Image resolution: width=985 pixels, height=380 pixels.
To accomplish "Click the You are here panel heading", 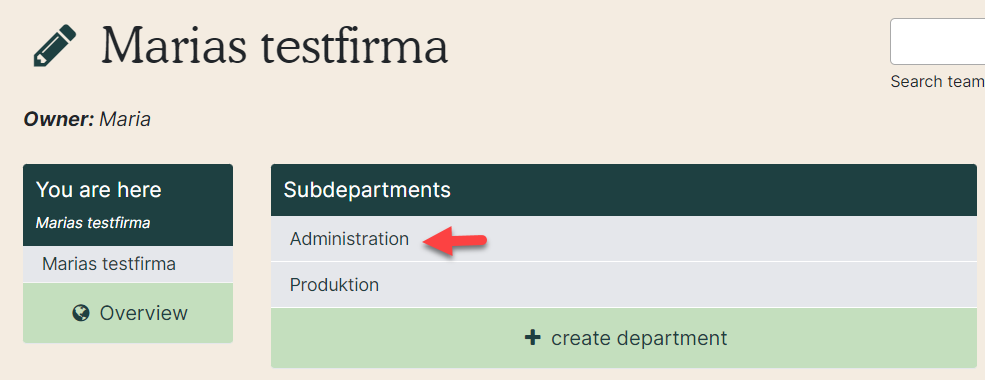I will [99, 190].
